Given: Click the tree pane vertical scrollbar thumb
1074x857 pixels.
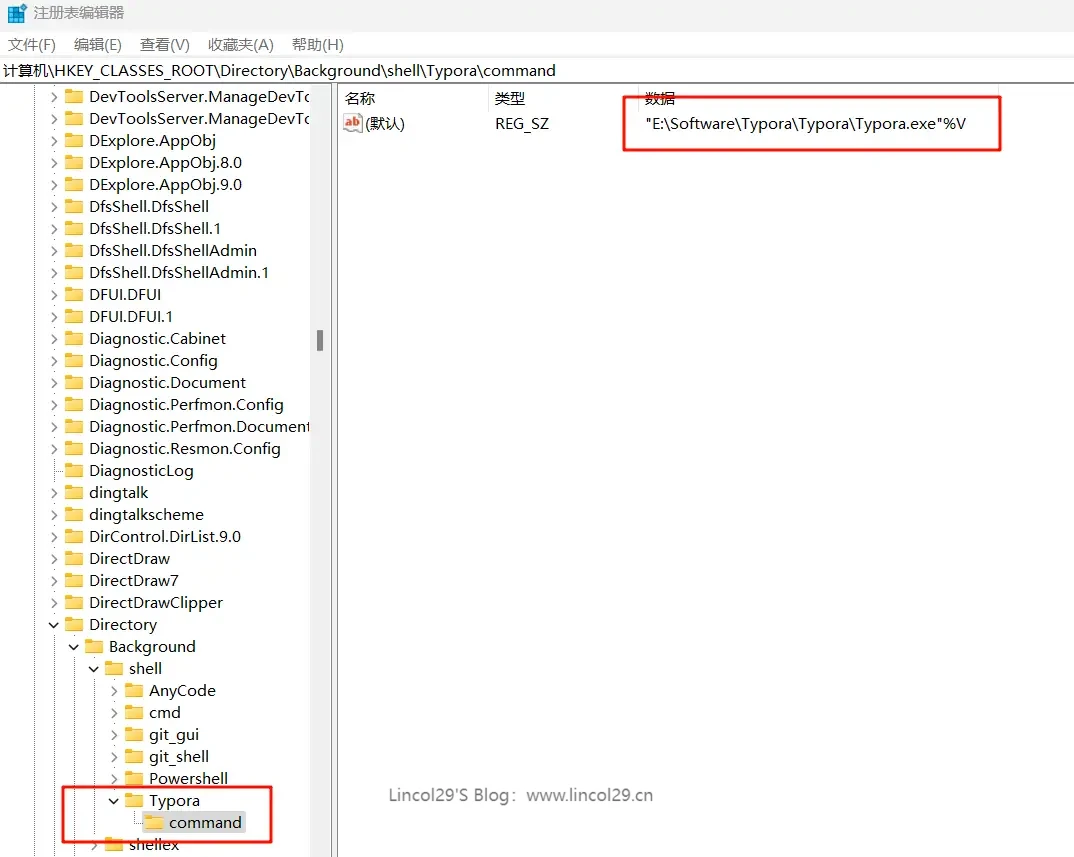Looking at the screenshot, I should pyautogui.click(x=320, y=340).
